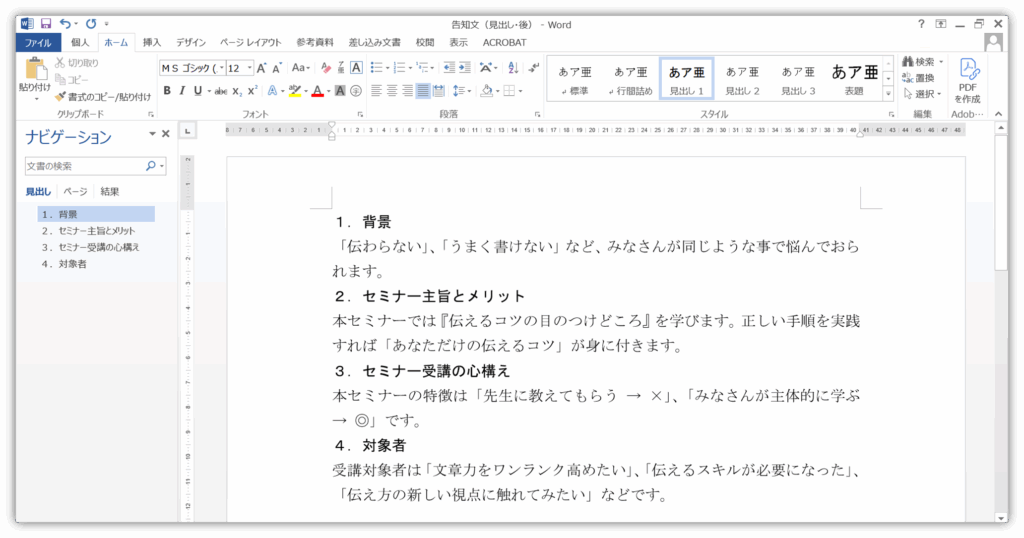
Task: Close the navigation pane with X
Action: pyautogui.click(x=166, y=134)
